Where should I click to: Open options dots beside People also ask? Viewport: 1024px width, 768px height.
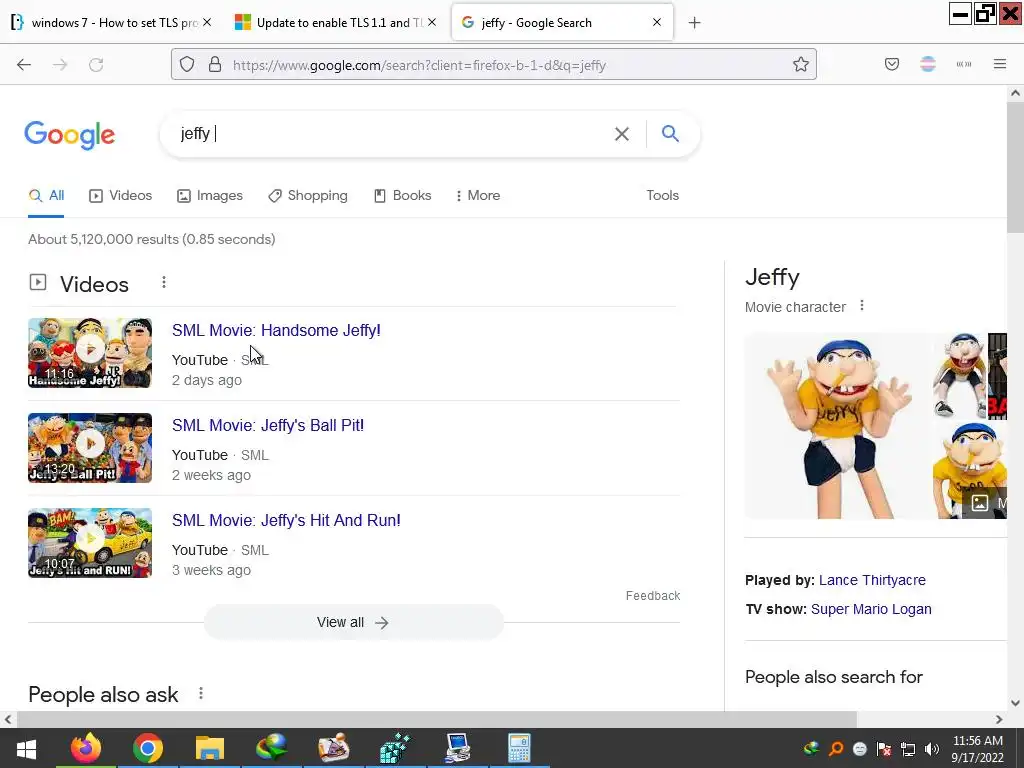[x=201, y=694]
